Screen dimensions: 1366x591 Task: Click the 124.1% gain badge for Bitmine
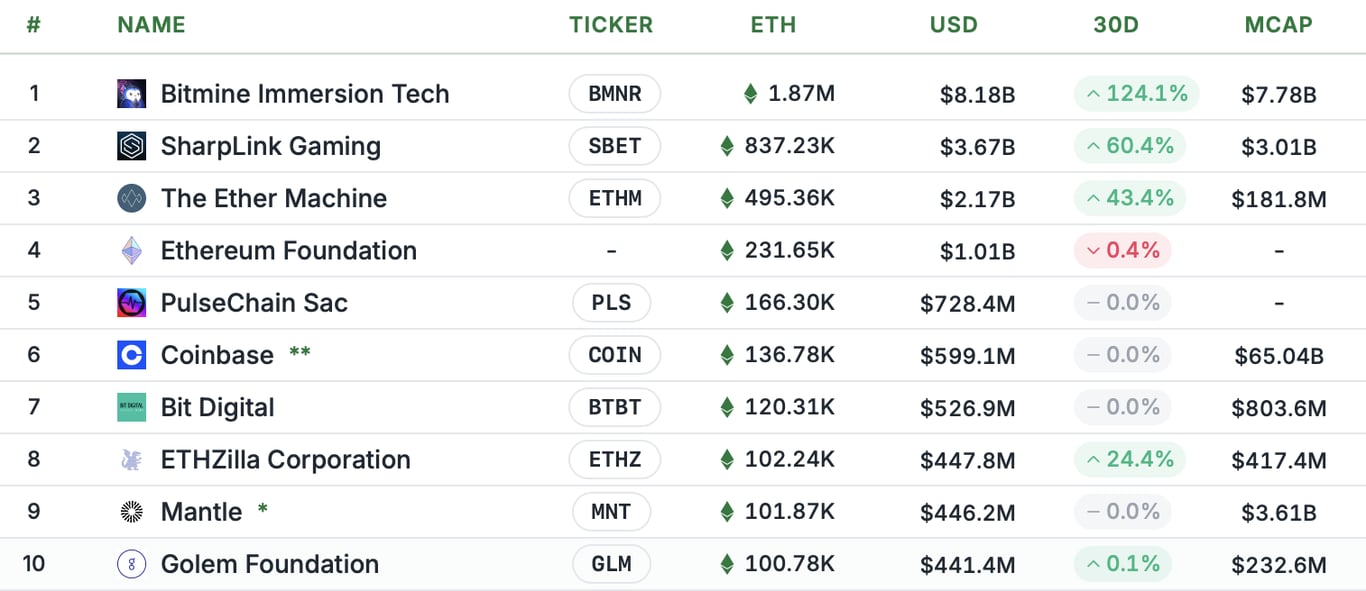(x=1136, y=93)
